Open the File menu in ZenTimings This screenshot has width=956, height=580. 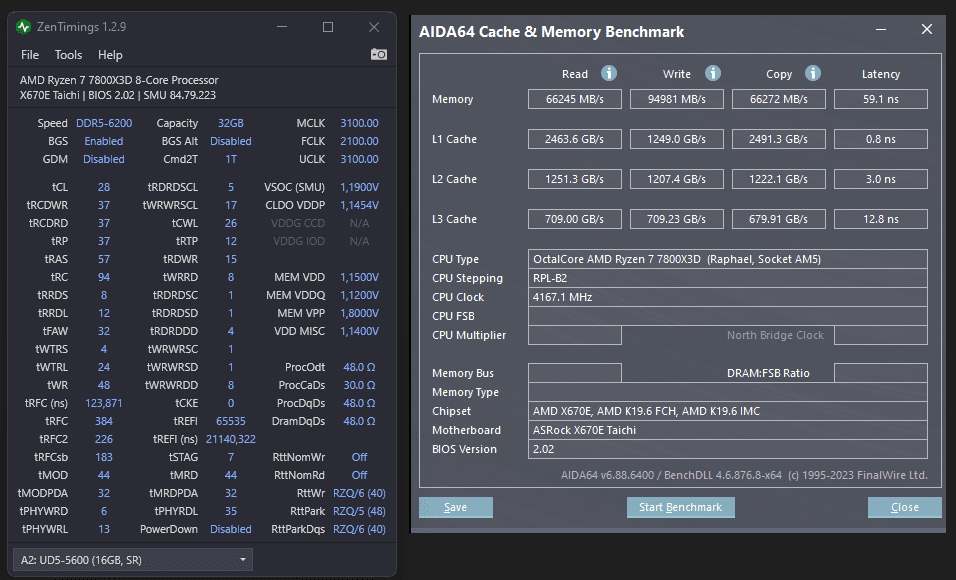click(x=30, y=55)
